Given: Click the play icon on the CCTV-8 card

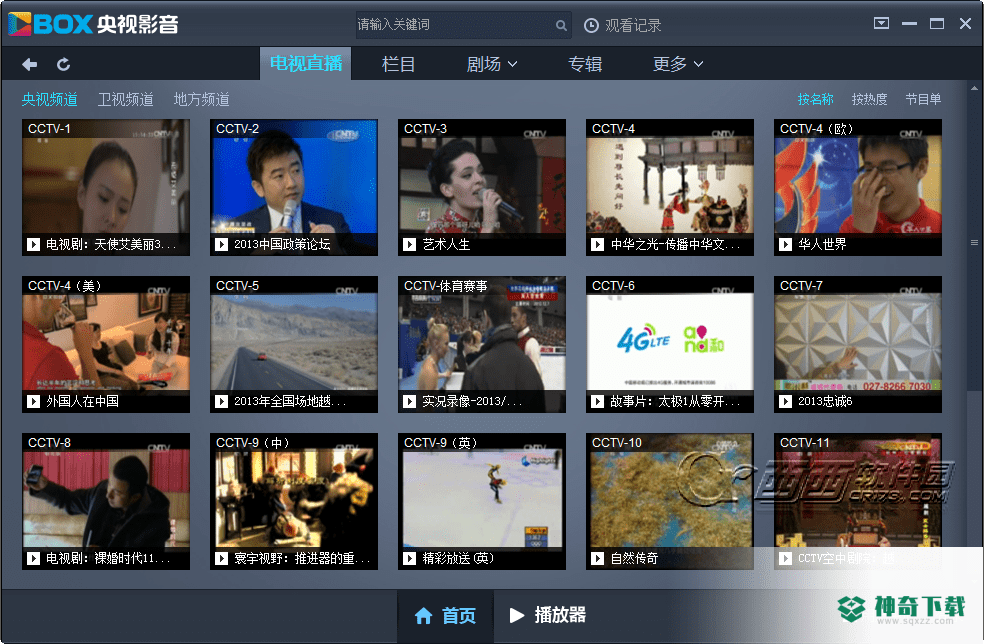Looking at the screenshot, I should 33,558.
